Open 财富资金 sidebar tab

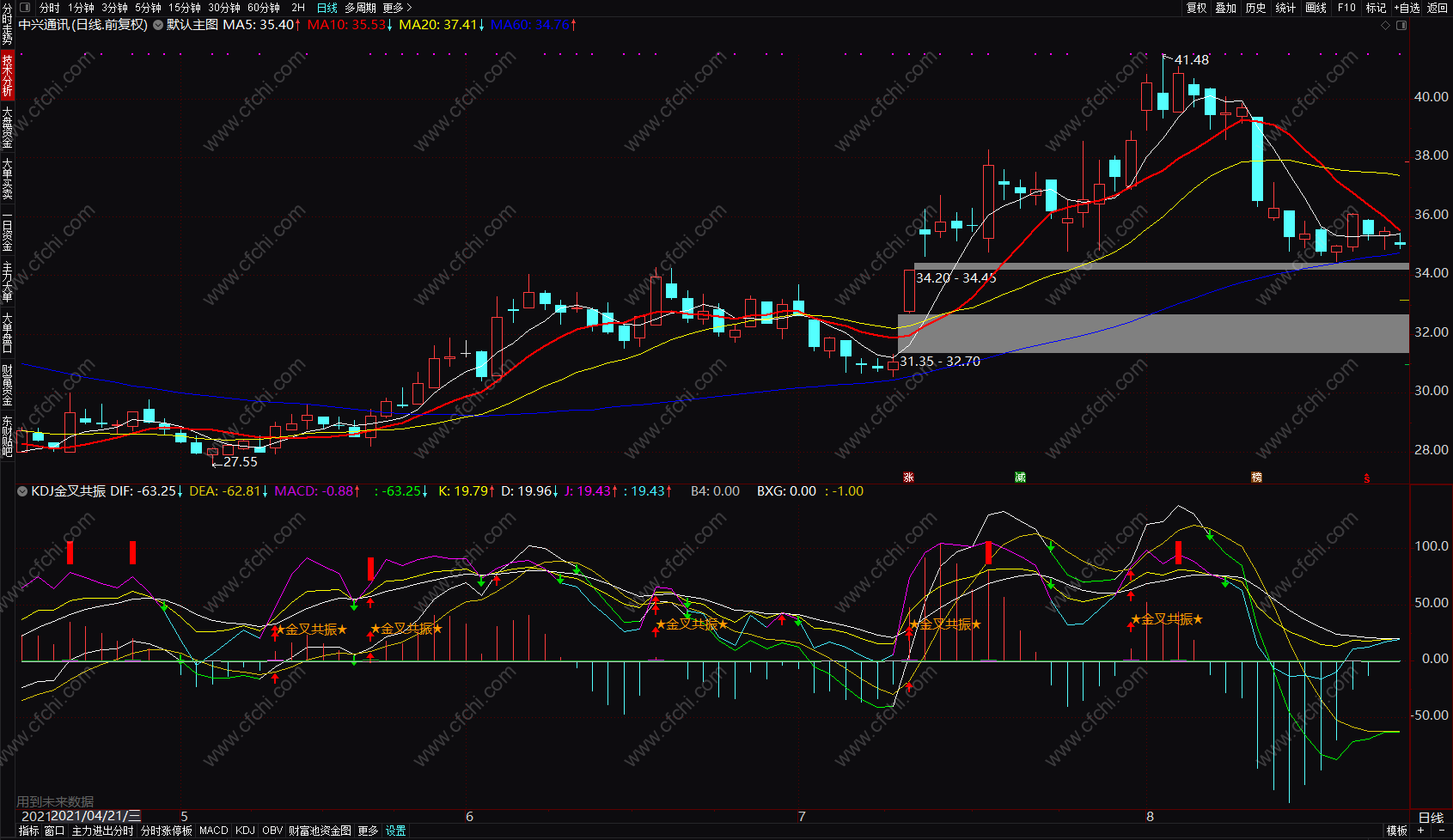[x=7, y=385]
